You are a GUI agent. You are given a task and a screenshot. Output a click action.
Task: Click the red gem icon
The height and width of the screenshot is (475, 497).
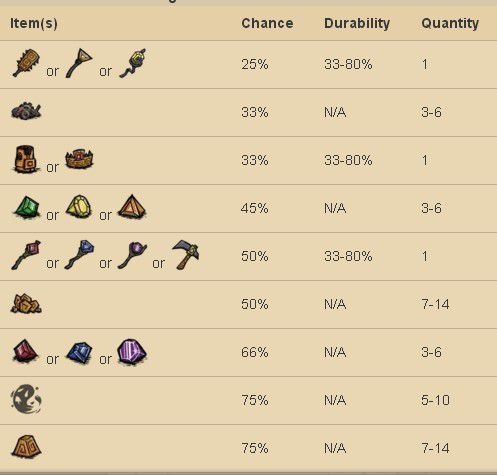[26, 351]
